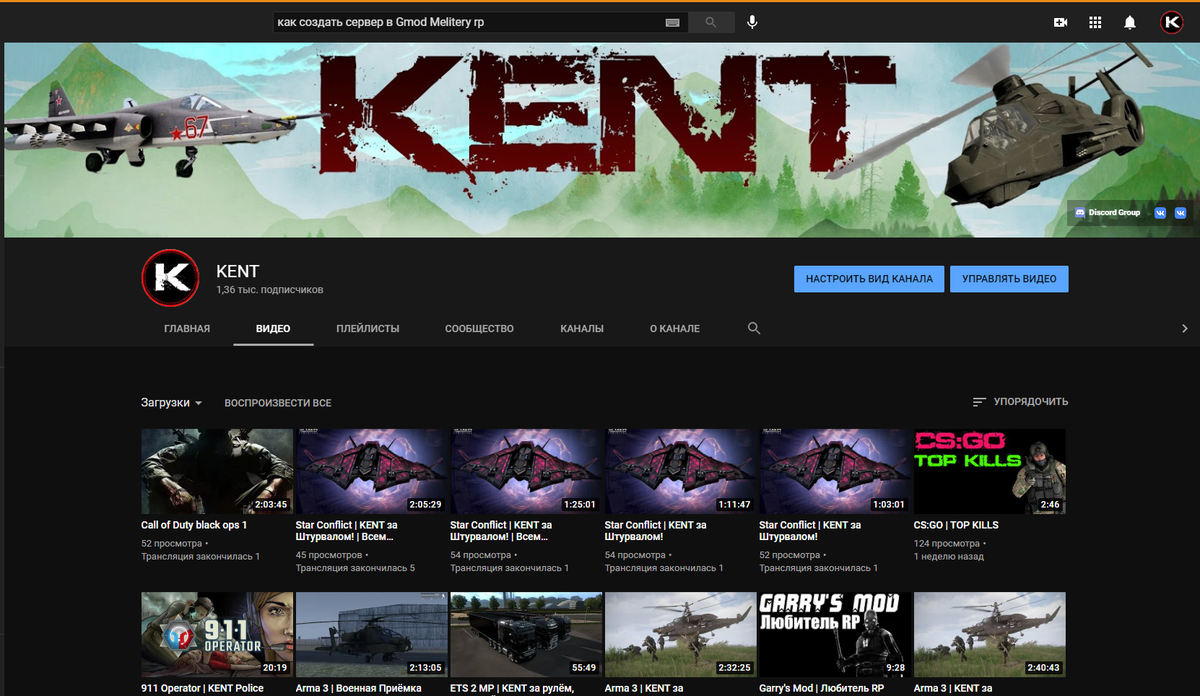1200x696 pixels.
Task: Switch to the О КАНАЛЕ tab
Action: coord(675,328)
